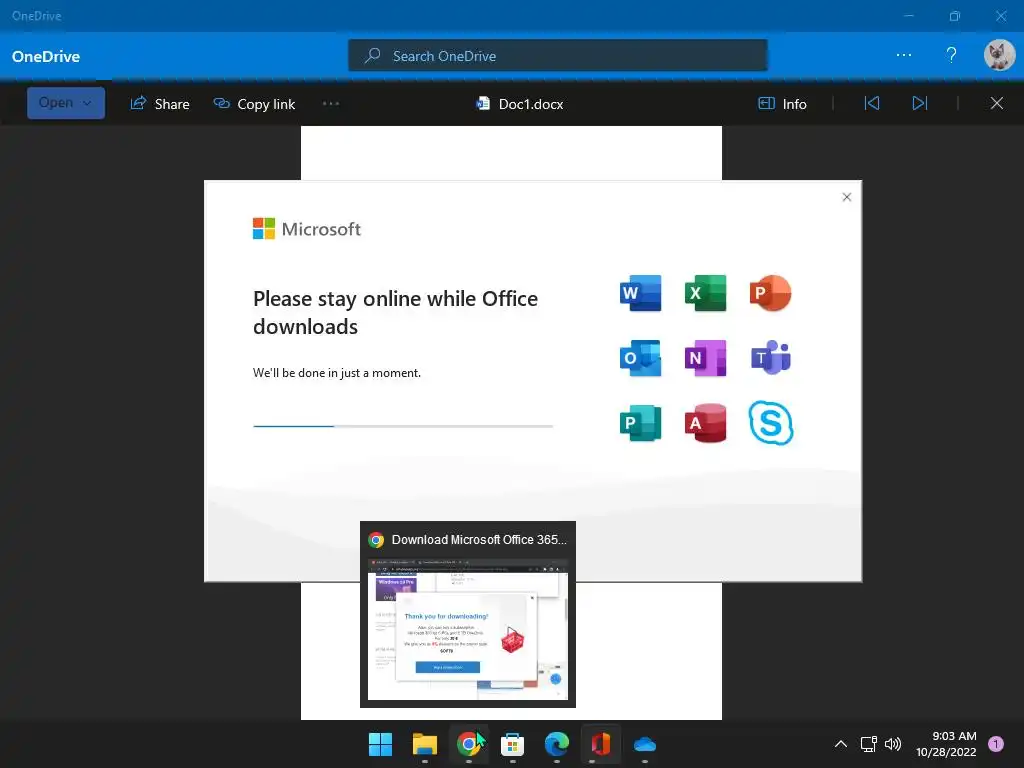The image size is (1024, 768).
Task: Open the Open button dropdown
Action: (x=66, y=103)
